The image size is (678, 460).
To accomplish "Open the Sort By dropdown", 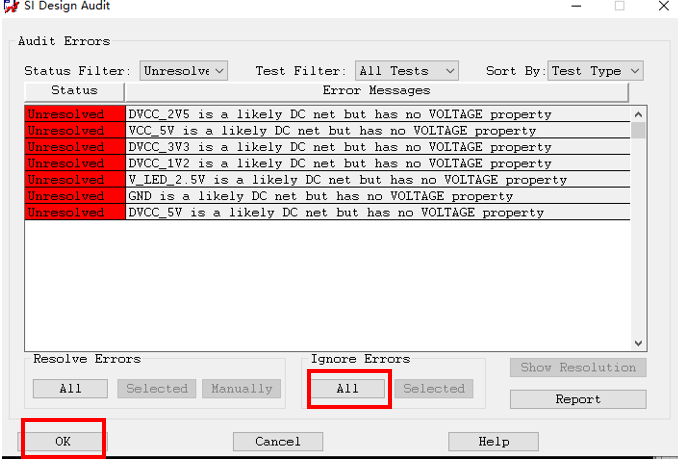I will pyautogui.click(x=595, y=70).
